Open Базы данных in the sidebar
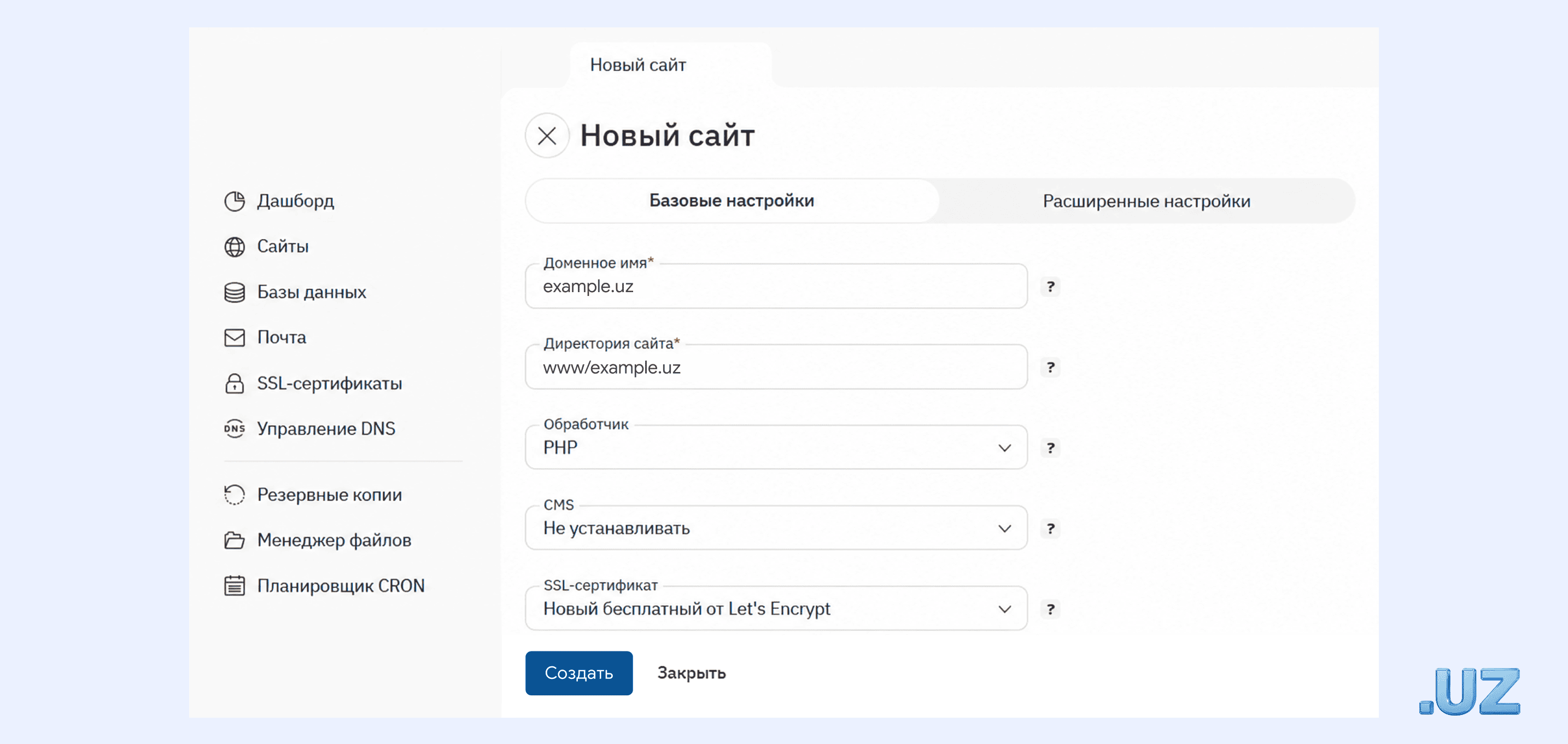The height and width of the screenshot is (744, 1568). coord(311,292)
